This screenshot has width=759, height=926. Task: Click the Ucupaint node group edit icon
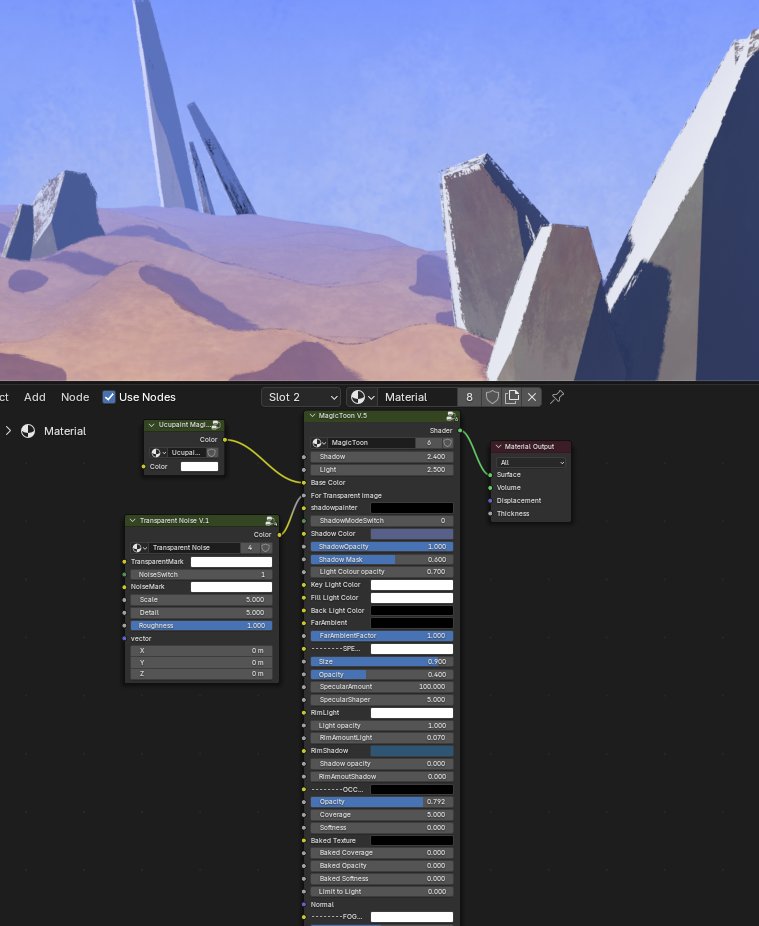216,425
